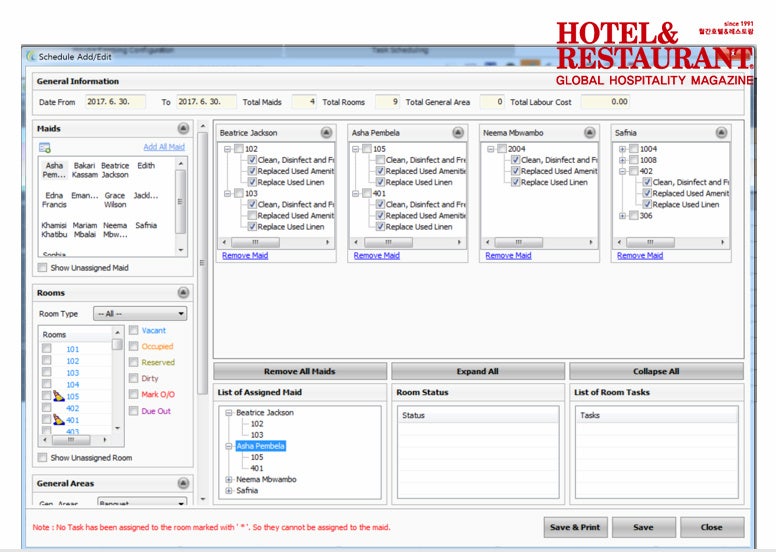
Task: Collapse the Rooms panel arrow icon
Action: coord(183,293)
